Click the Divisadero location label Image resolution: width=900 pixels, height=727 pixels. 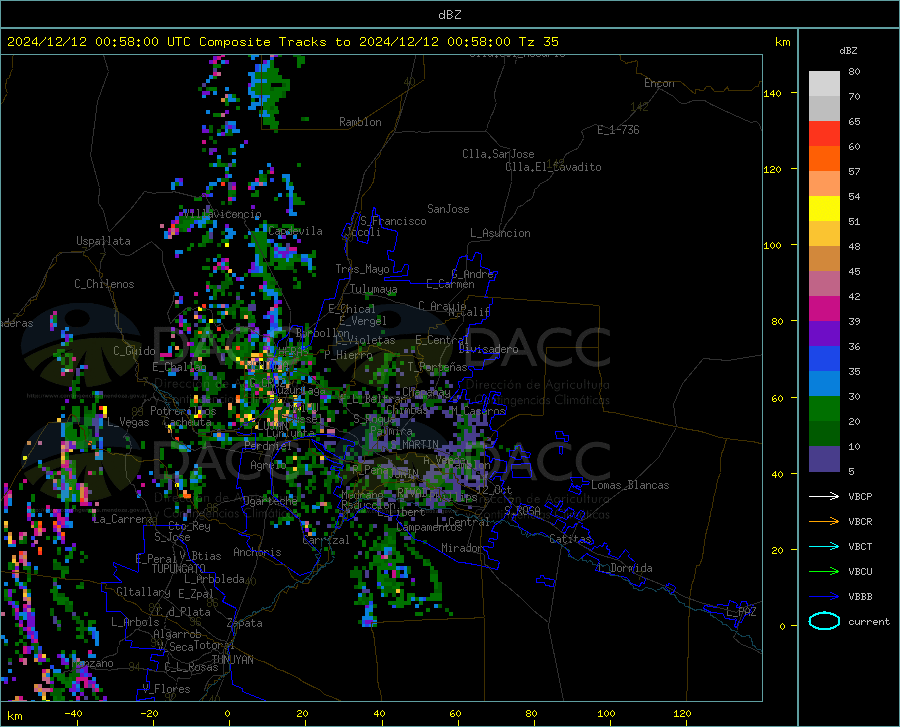click(x=488, y=349)
